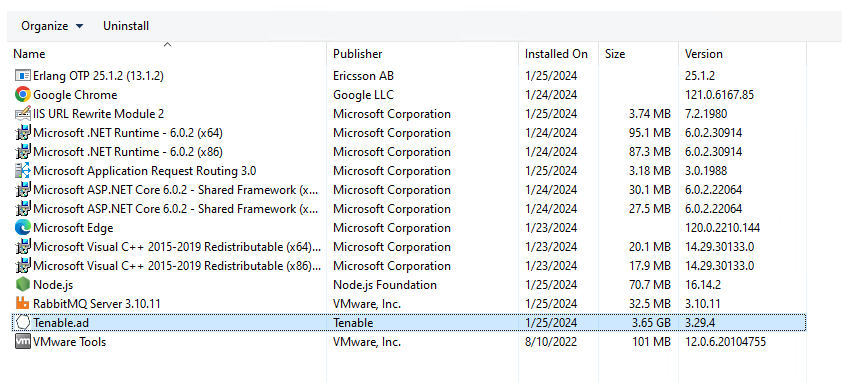842x382 pixels.
Task: Click the Microsoft Edge icon
Action: 23,228
